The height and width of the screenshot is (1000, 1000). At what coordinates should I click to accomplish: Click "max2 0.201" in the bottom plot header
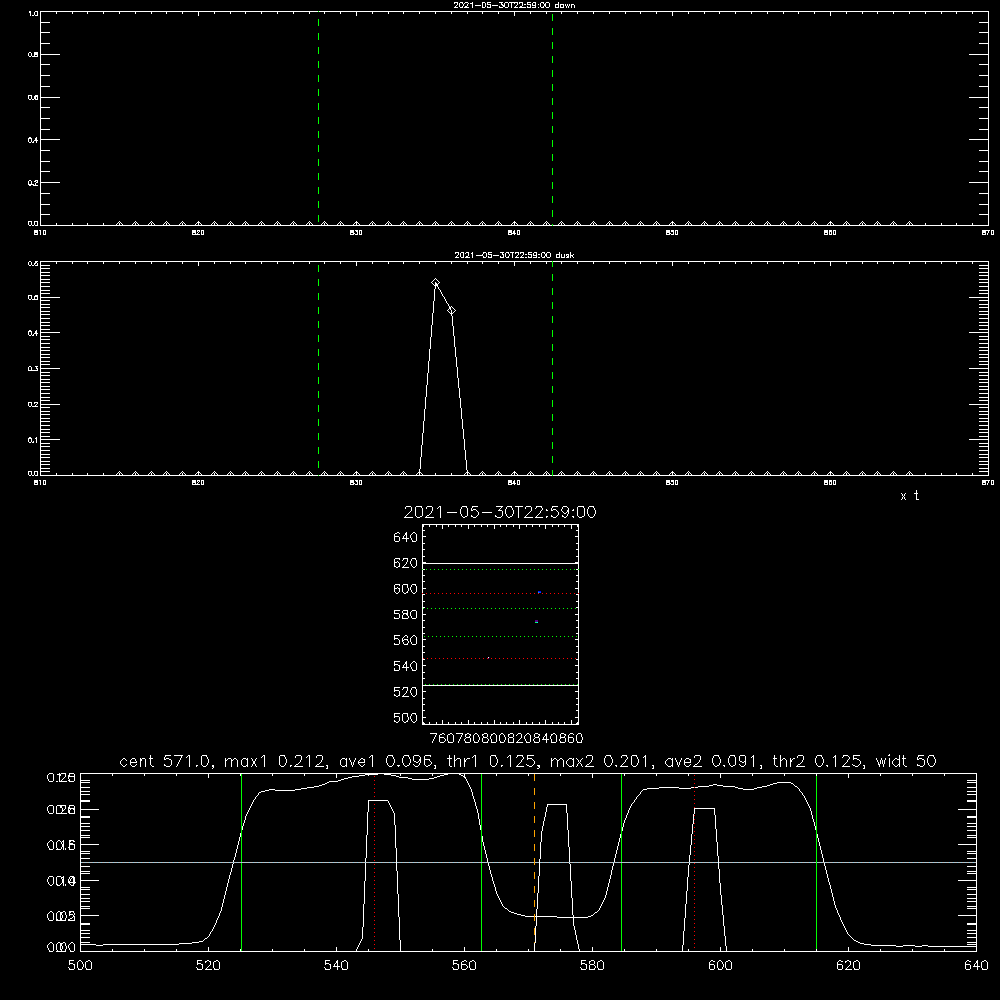click(x=601, y=761)
